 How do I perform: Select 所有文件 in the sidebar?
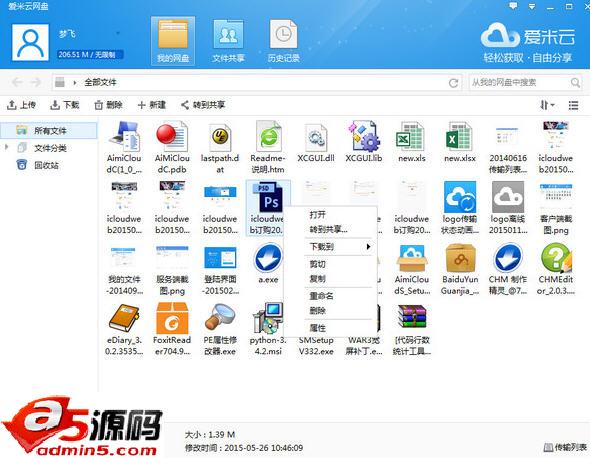(49, 131)
